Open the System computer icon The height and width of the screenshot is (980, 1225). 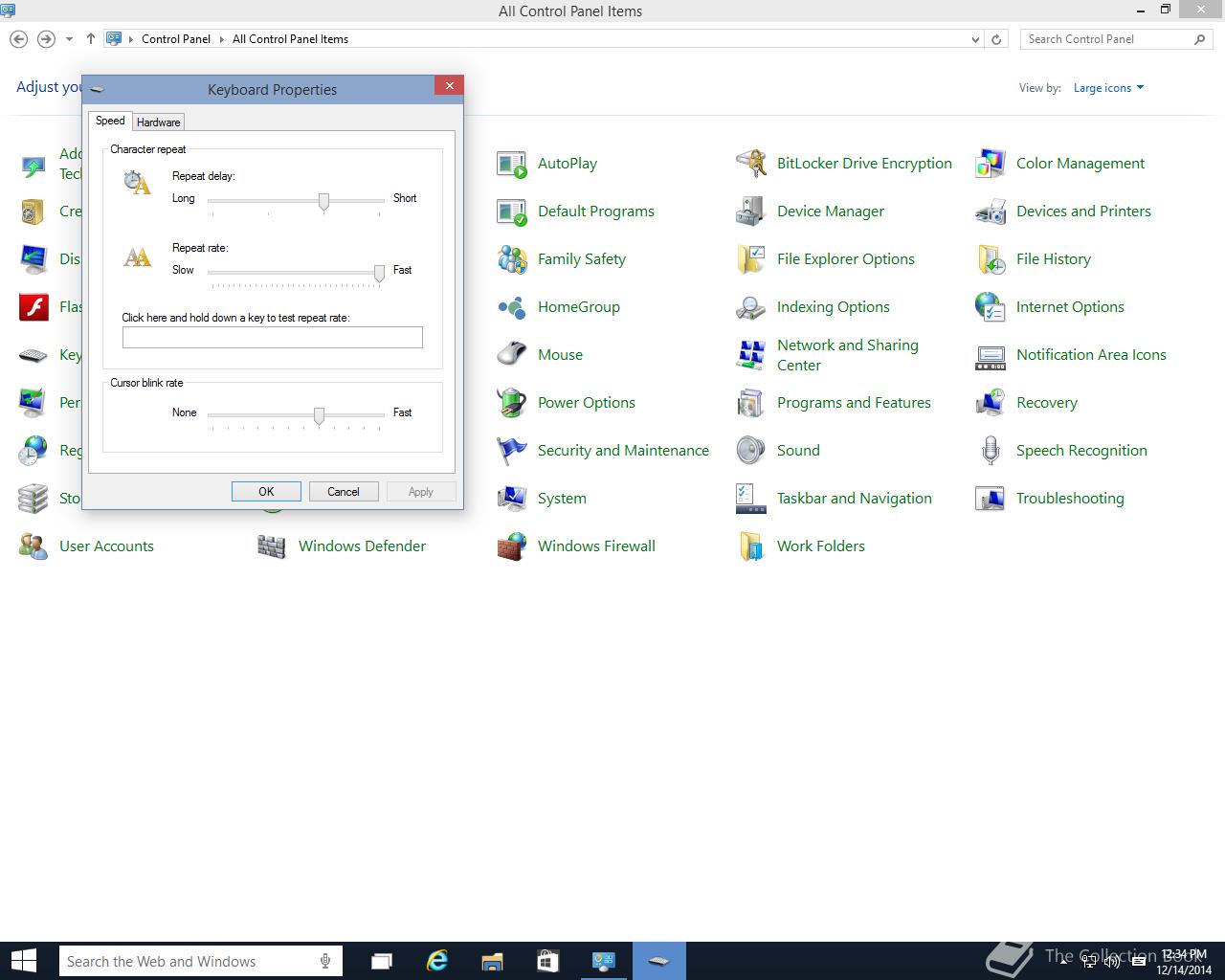point(512,499)
